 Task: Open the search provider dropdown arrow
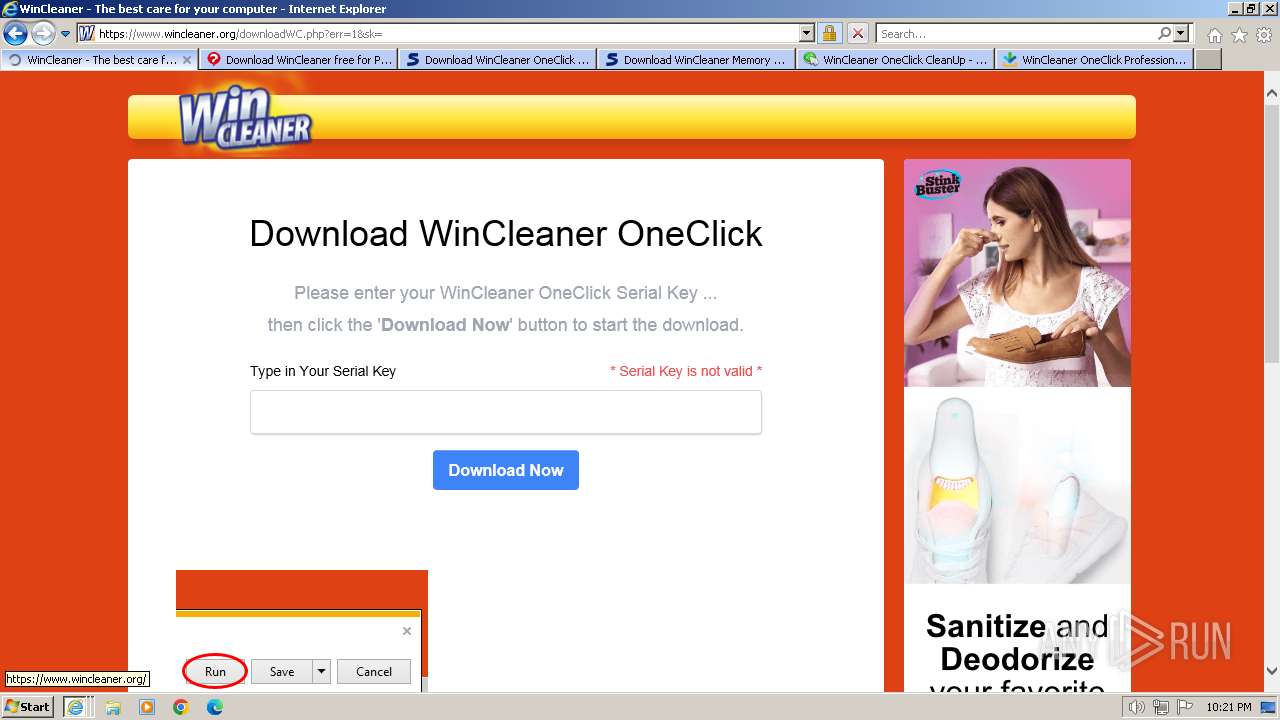tap(1181, 34)
